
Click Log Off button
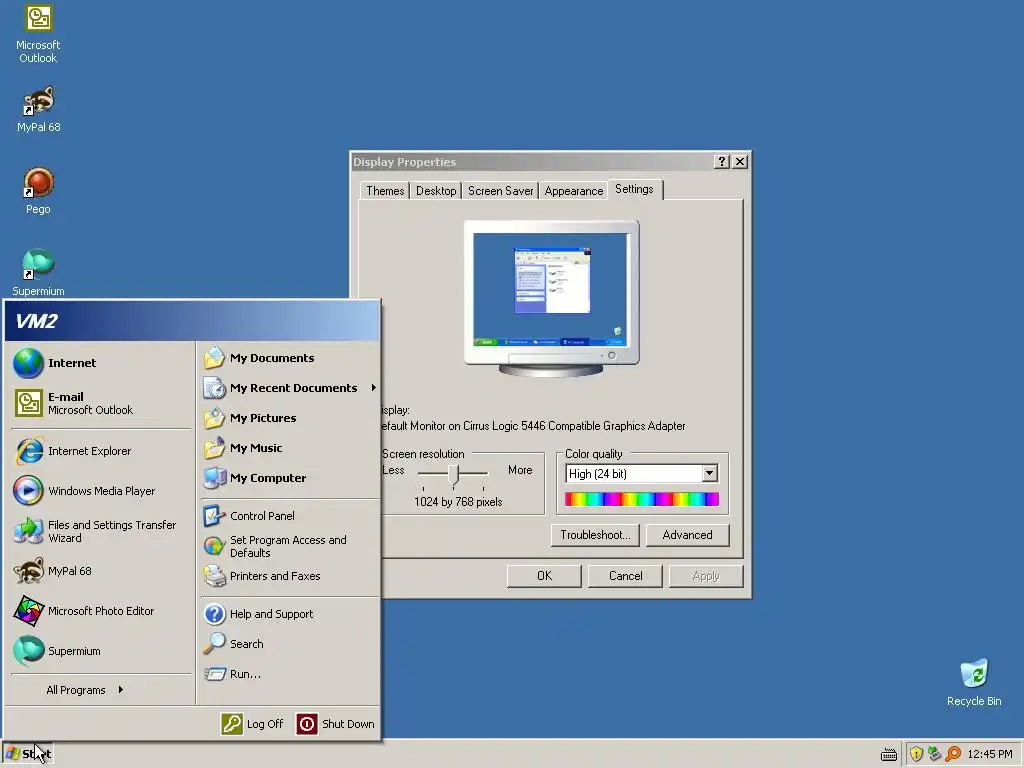[253, 724]
